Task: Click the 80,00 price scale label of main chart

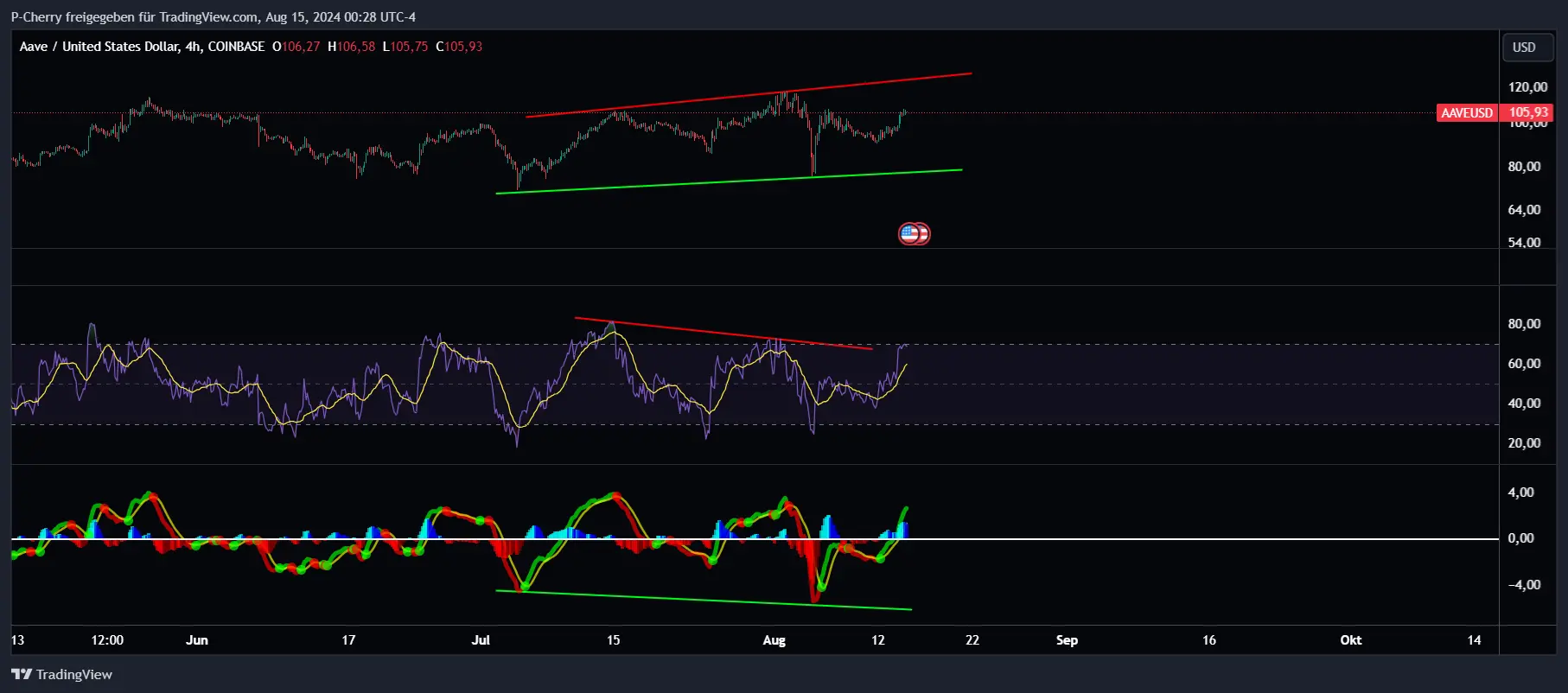Action: (1524, 167)
